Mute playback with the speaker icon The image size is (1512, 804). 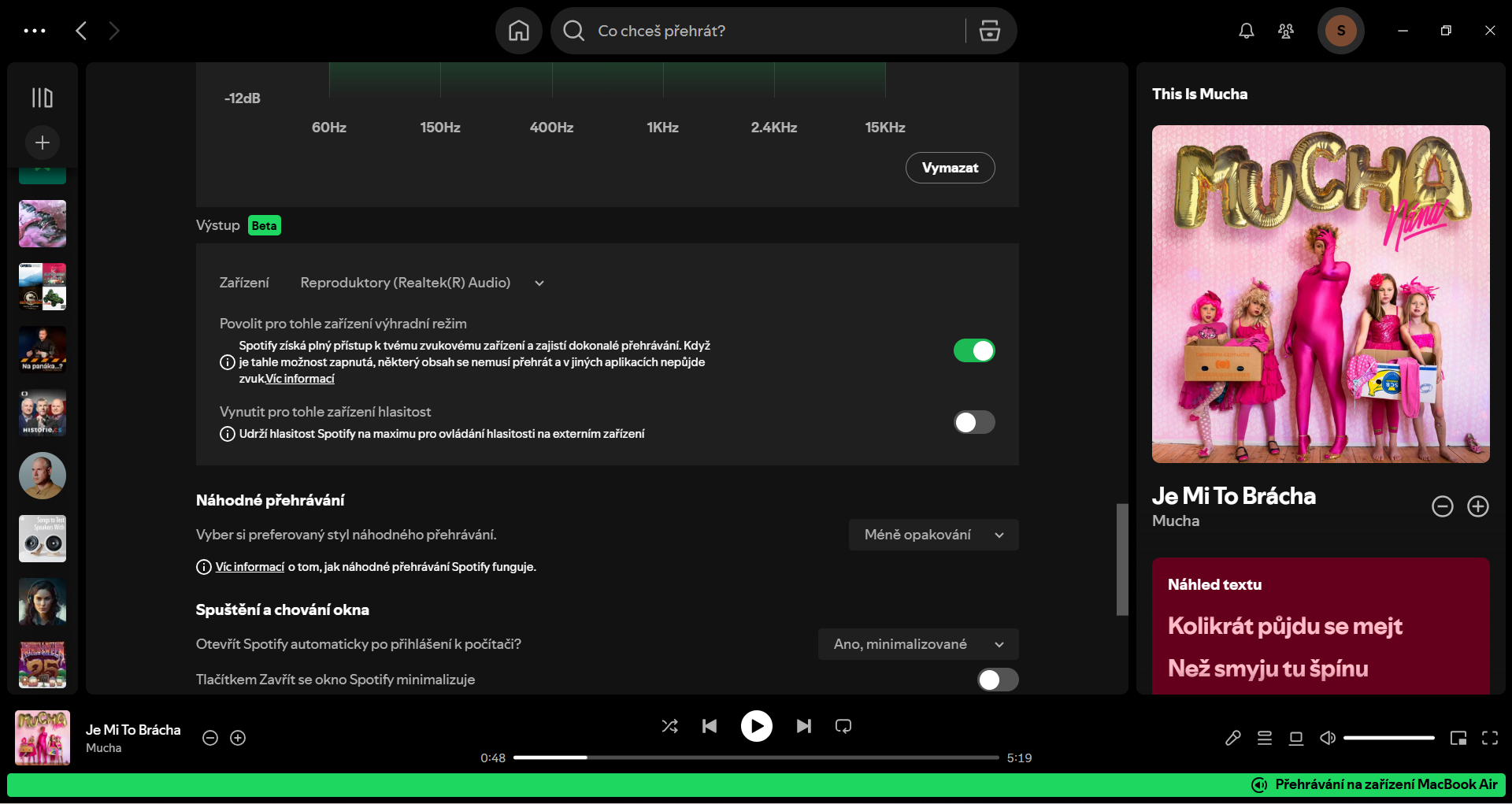click(1328, 738)
